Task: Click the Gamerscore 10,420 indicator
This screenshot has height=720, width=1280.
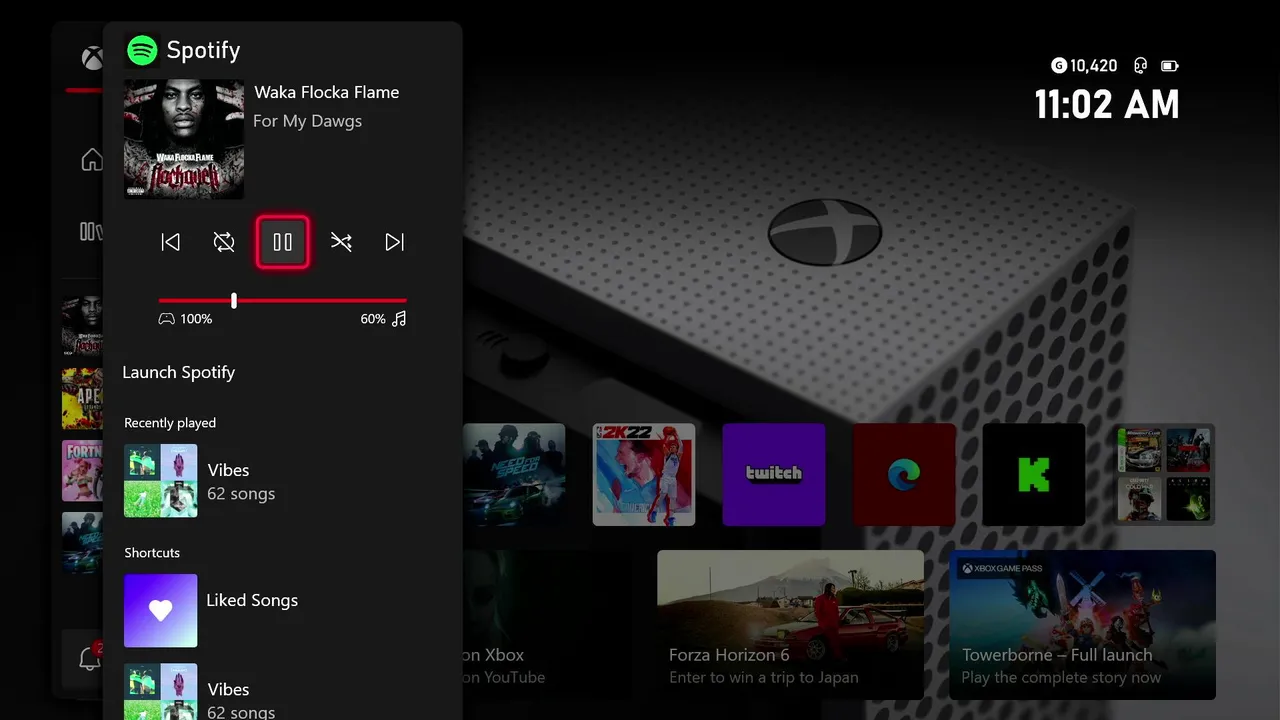Action: pos(1085,66)
